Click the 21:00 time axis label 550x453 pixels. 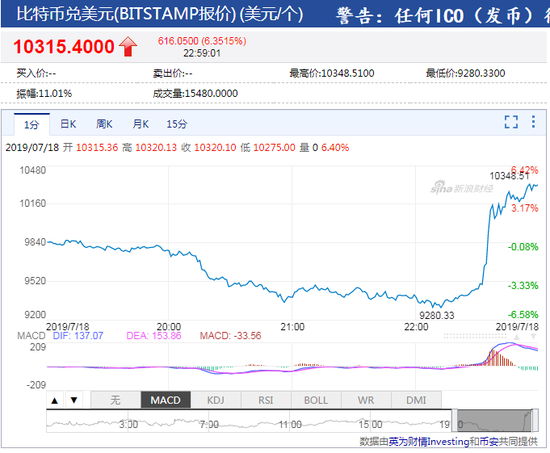point(293,327)
